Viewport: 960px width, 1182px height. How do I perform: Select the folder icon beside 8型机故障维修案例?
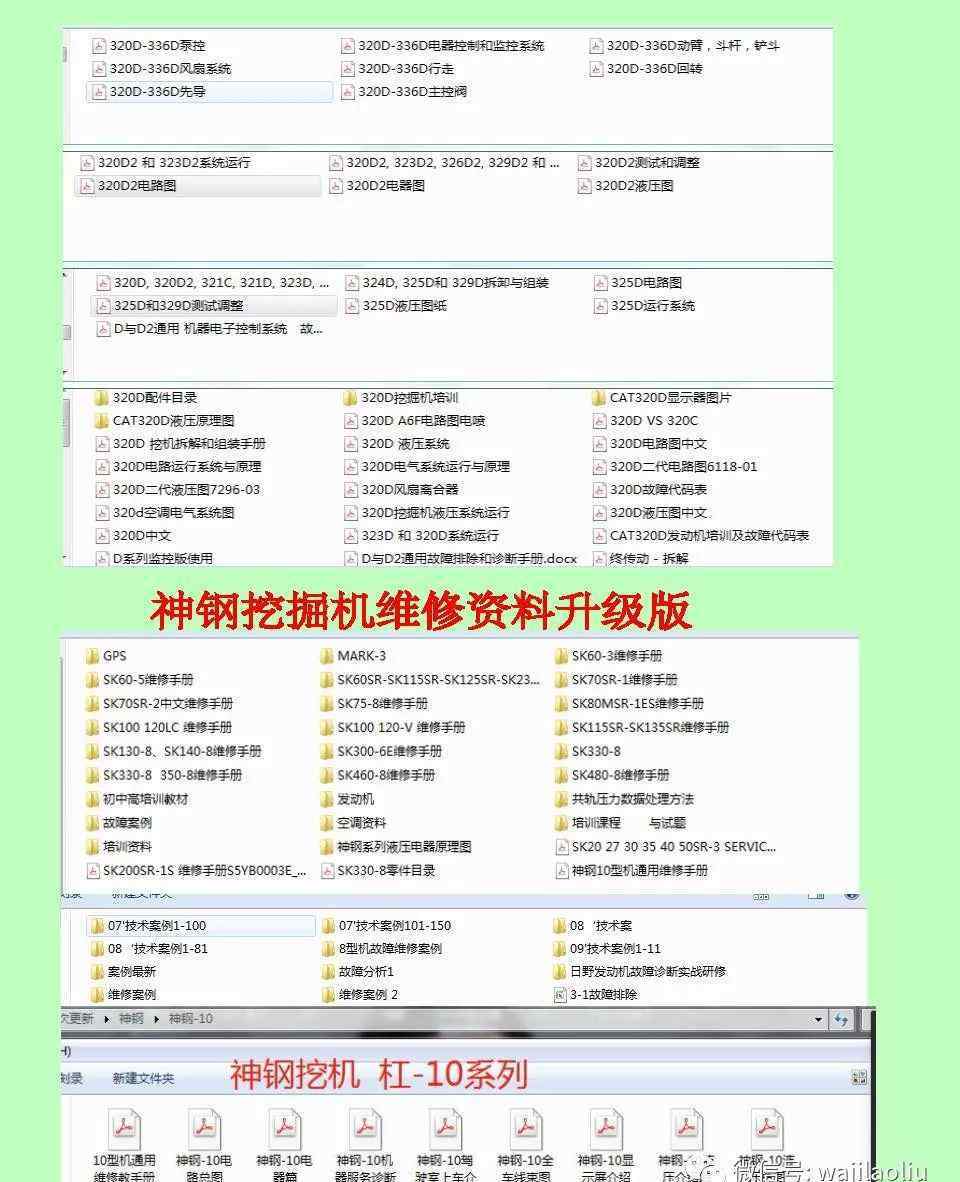click(x=328, y=949)
